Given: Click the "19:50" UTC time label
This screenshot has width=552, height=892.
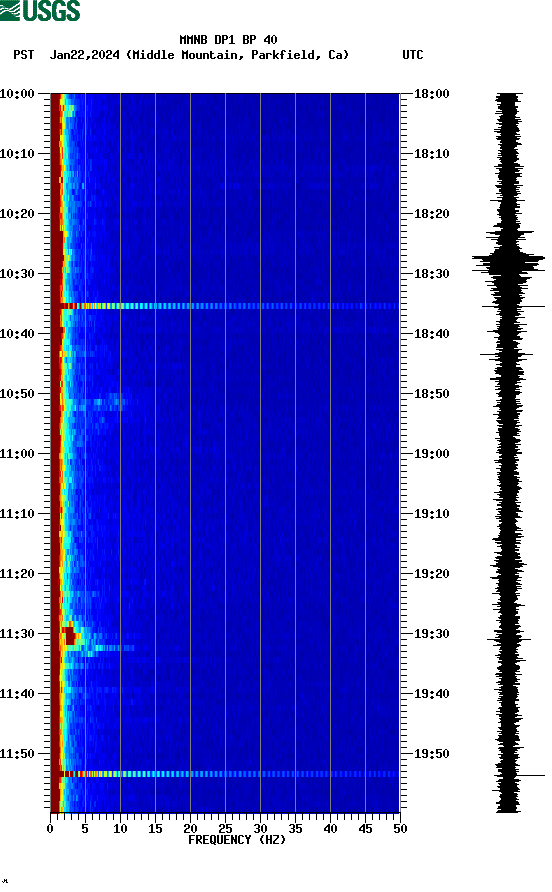Looking at the screenshot, I should (x=432, y=754).
